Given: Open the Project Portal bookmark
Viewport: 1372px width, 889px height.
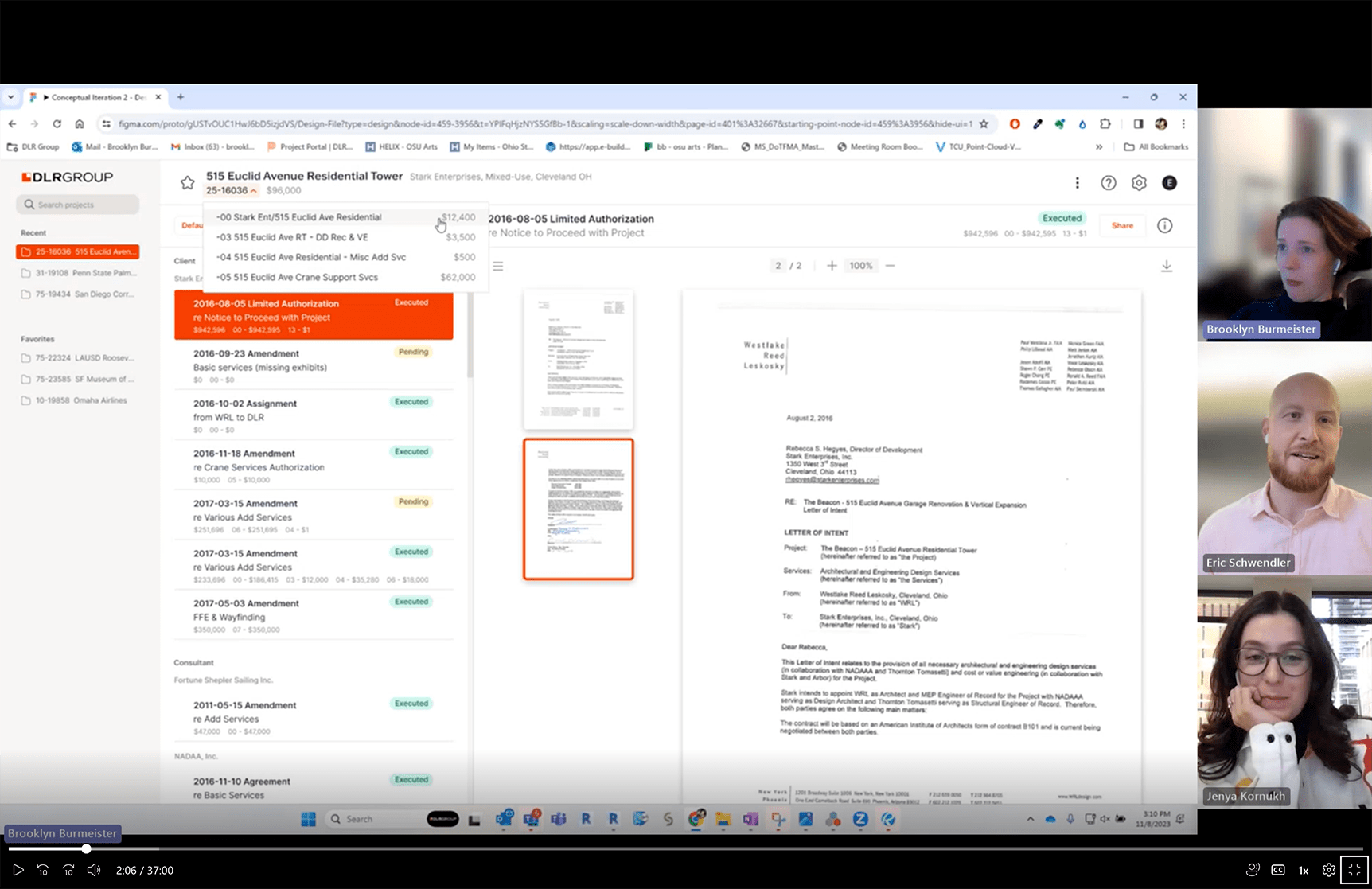Looking at the screenshot, I should coord(310,147).
